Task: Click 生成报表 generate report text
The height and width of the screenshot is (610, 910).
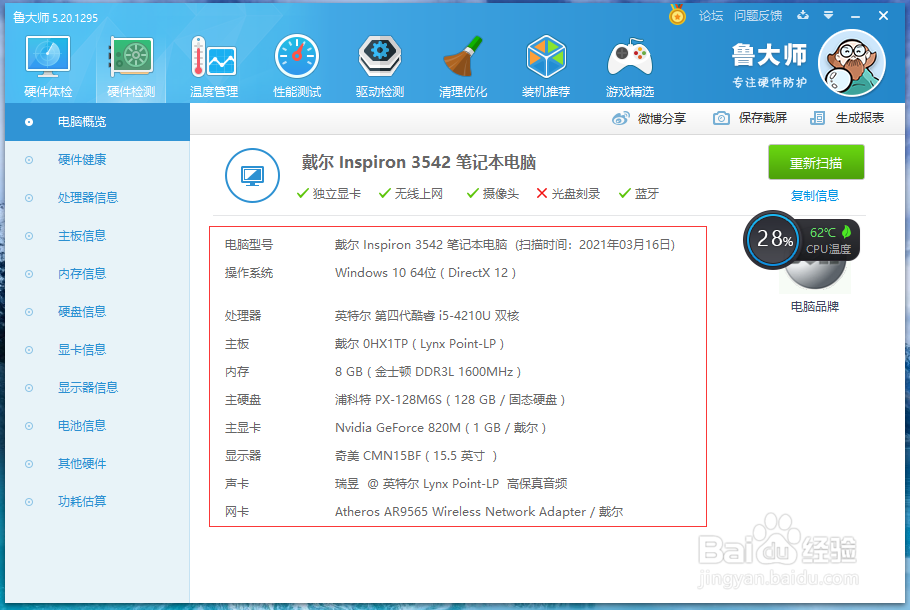Action: pos(860,118)
